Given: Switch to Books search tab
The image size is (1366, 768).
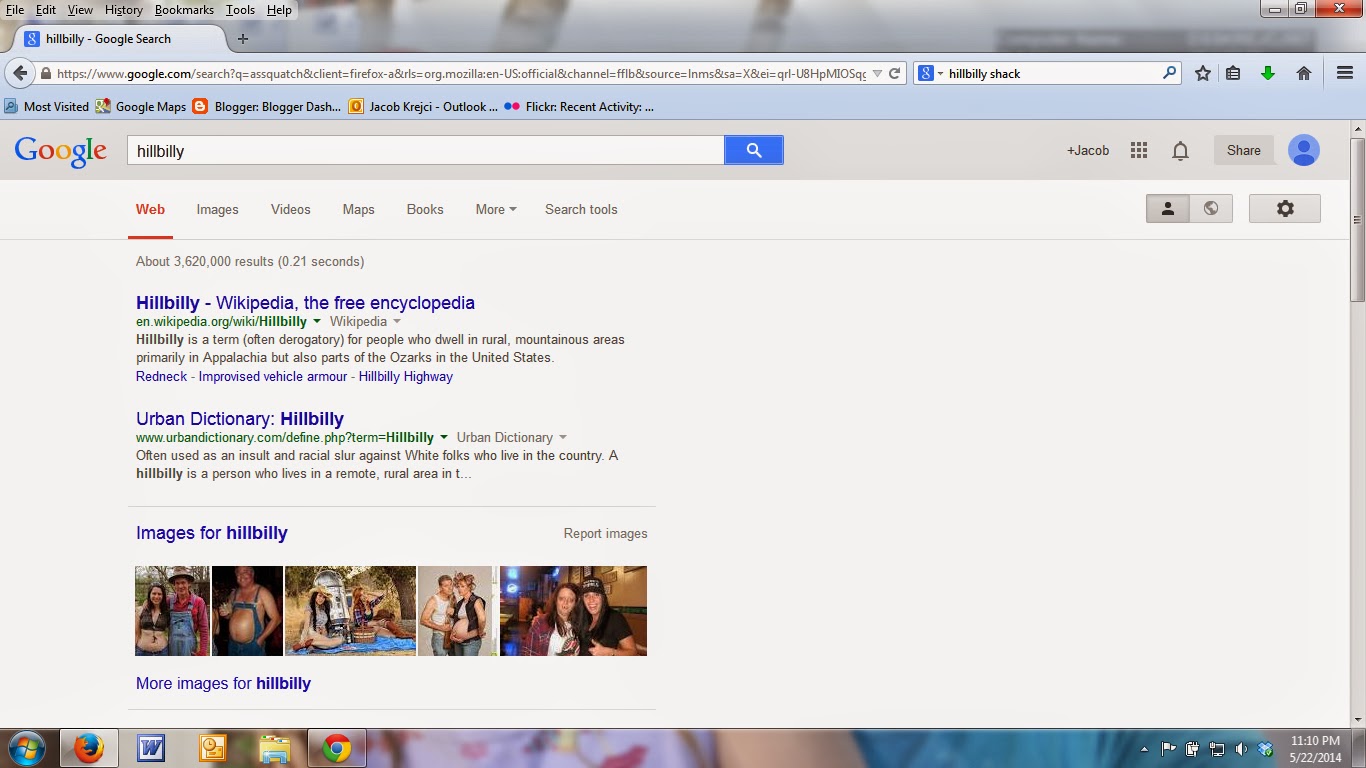Looking at the screenshot, I should pyautogui.click(x=425, y=209).
